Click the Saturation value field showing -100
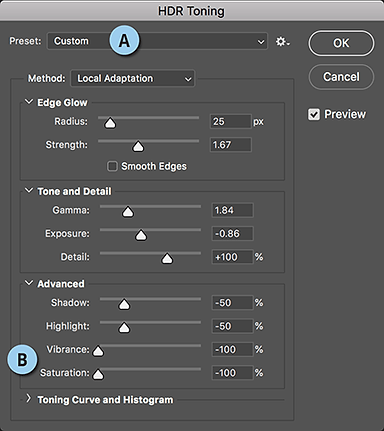 pos(232,372)
